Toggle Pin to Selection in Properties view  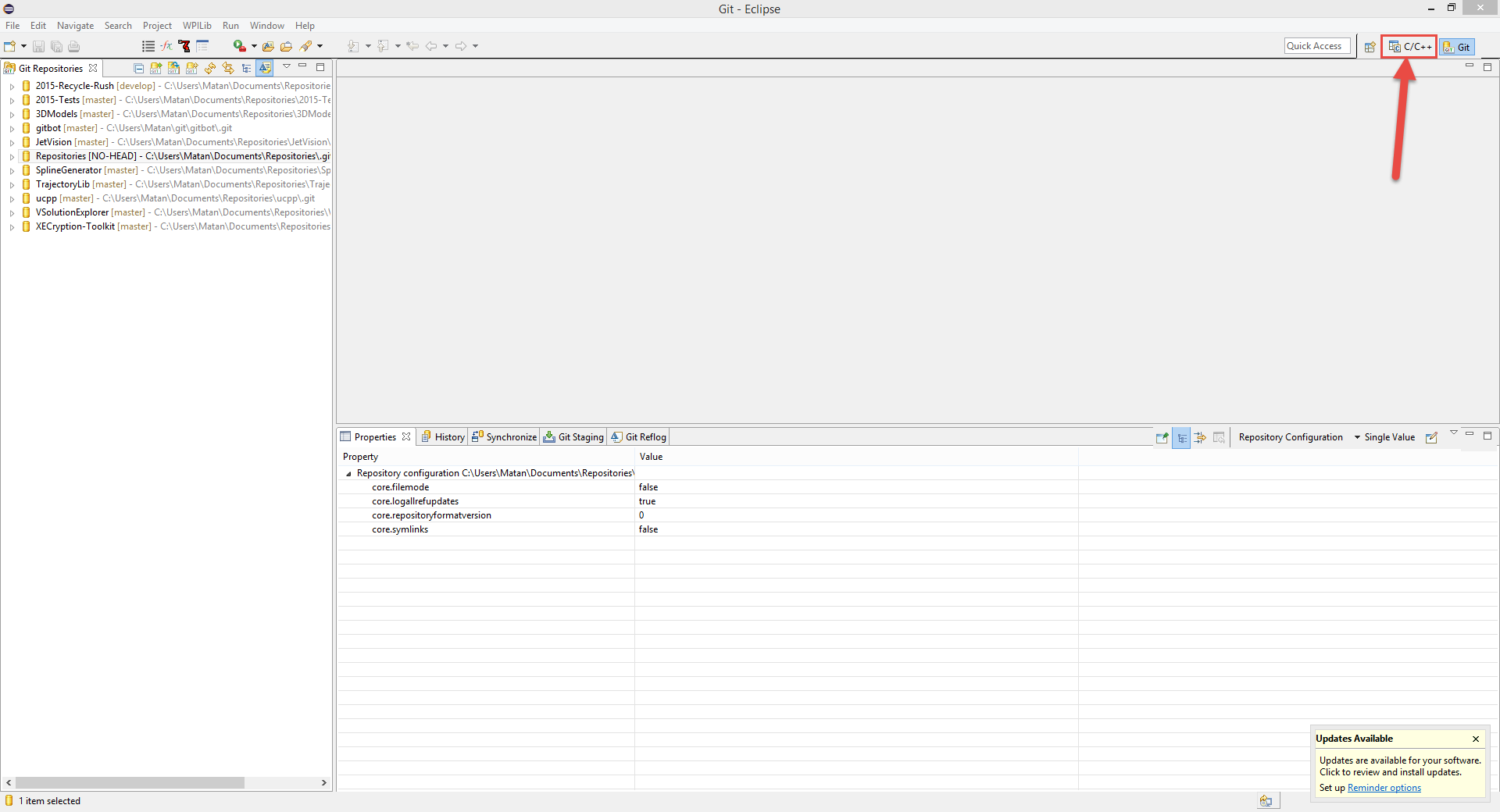pyautogui.click(x=1162, y=437)
